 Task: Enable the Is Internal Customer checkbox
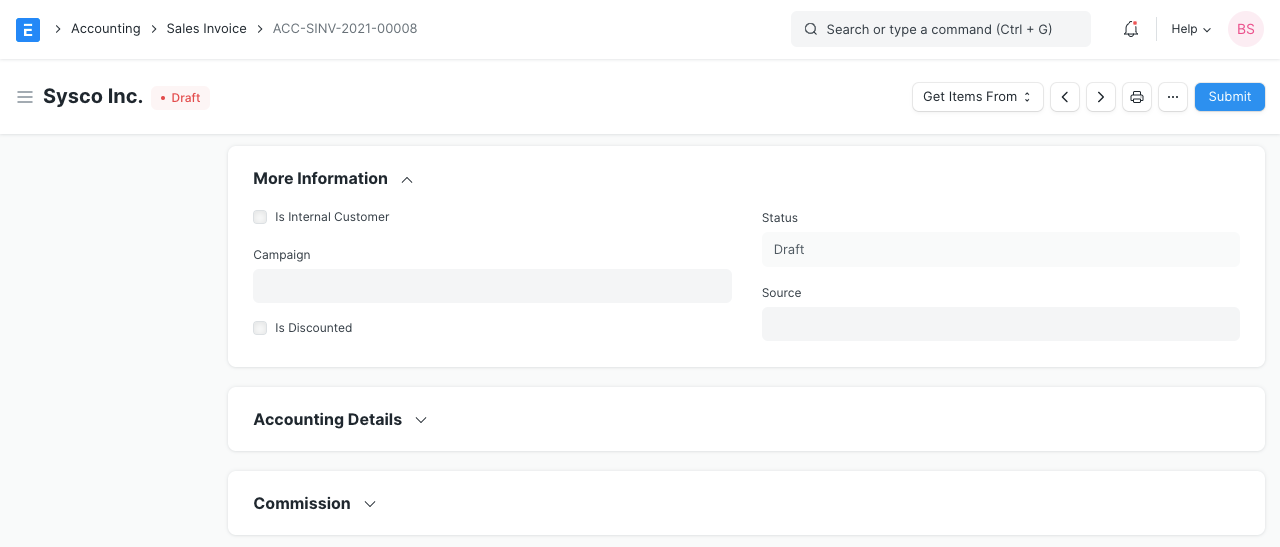260,217
